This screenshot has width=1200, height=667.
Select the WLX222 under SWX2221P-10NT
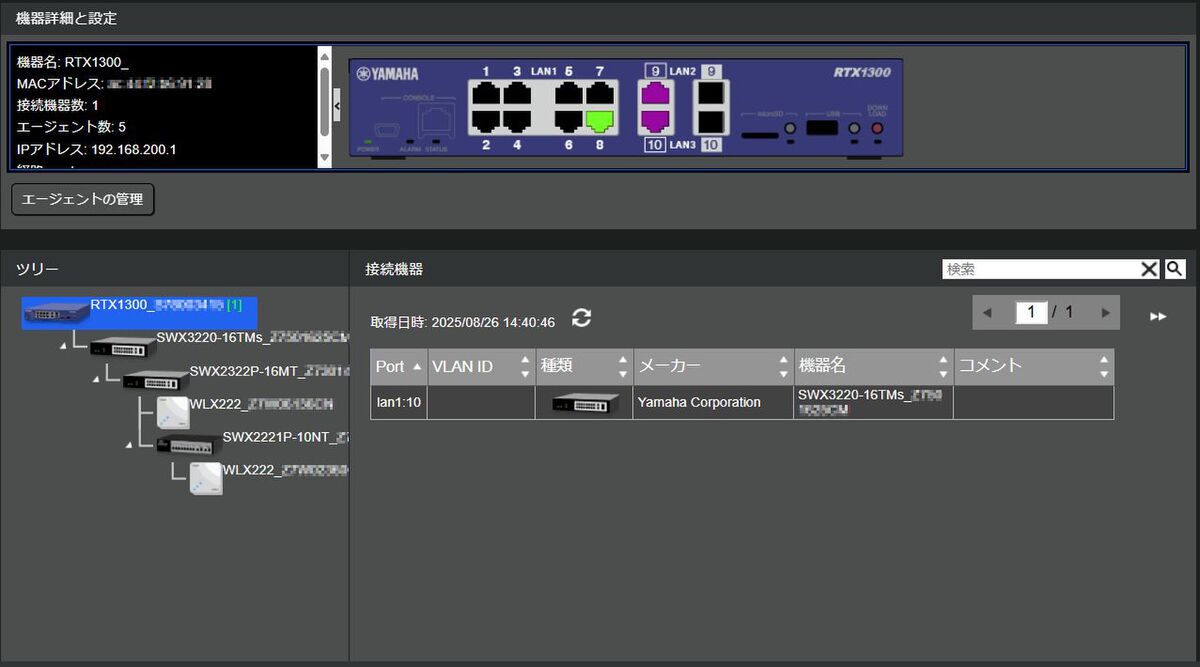coord(285,470)
